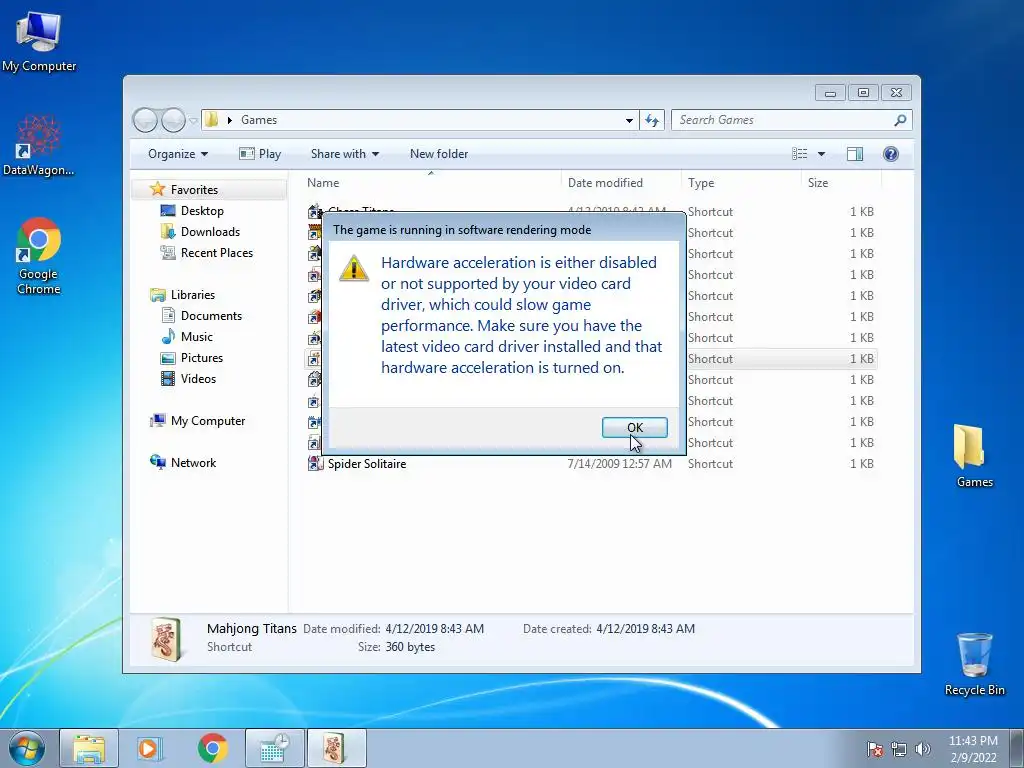Open Windows Explorer from the taskbar

click(x=89, y=748)
